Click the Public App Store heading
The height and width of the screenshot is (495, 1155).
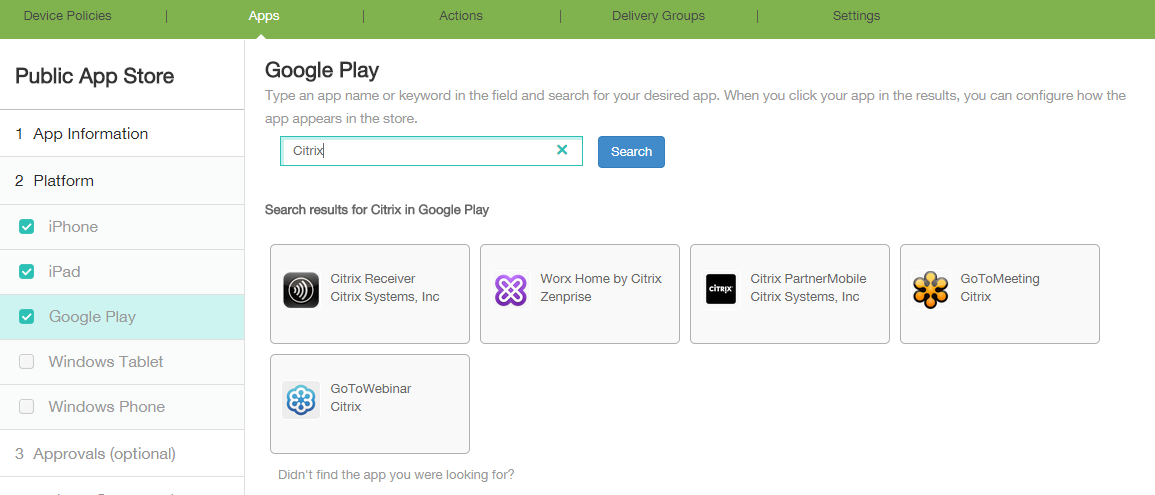[x=94, y=76]
